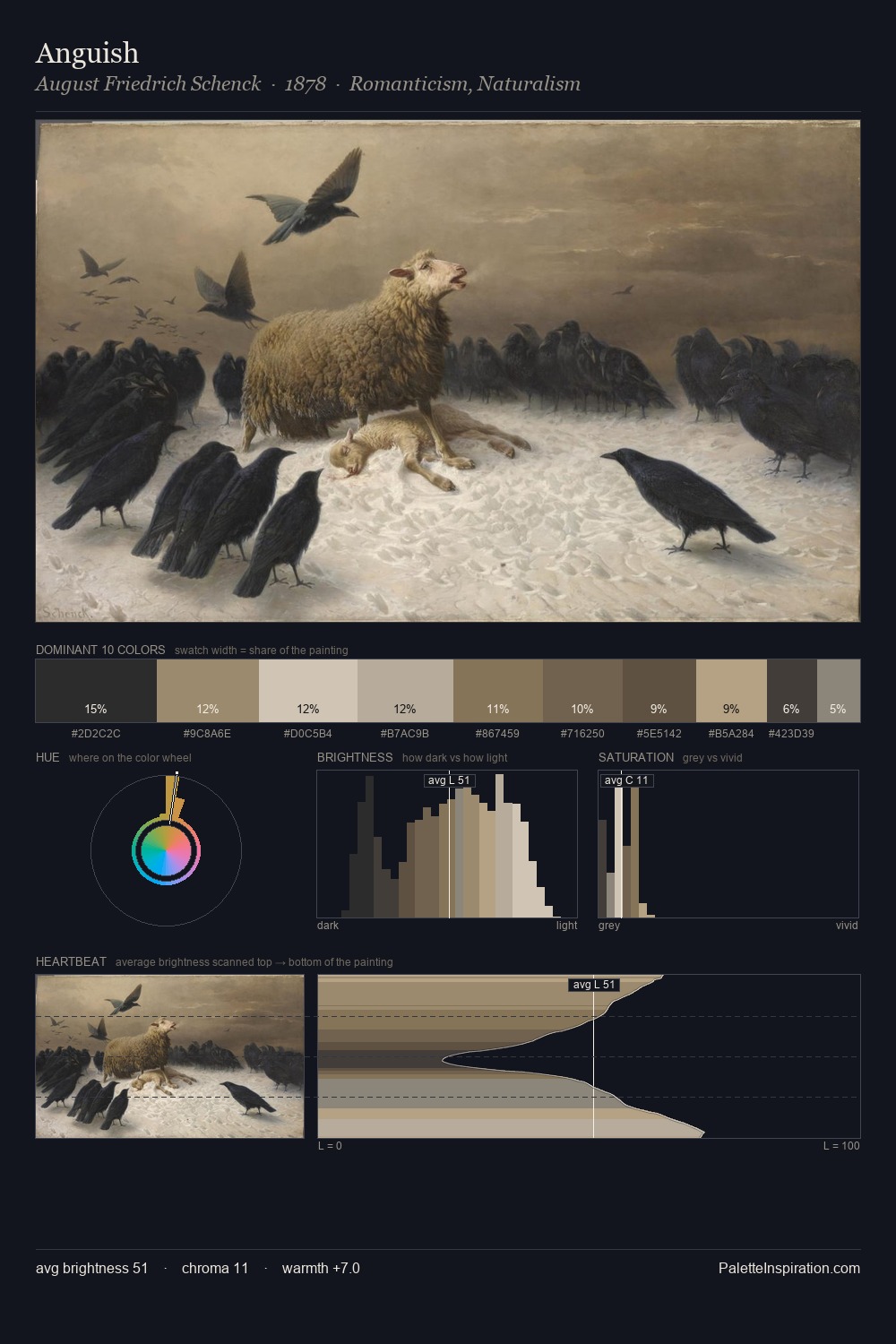This screenshot has height=1344, width=896.
Task: Open the PaletteInspiration.com link
Action: click(789, 1268)
